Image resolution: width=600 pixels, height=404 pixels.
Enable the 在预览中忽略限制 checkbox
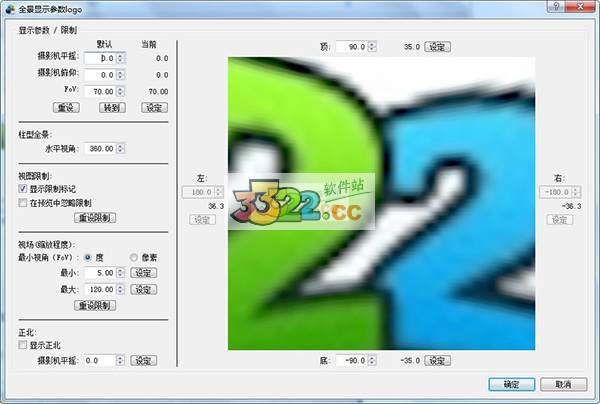23,203
